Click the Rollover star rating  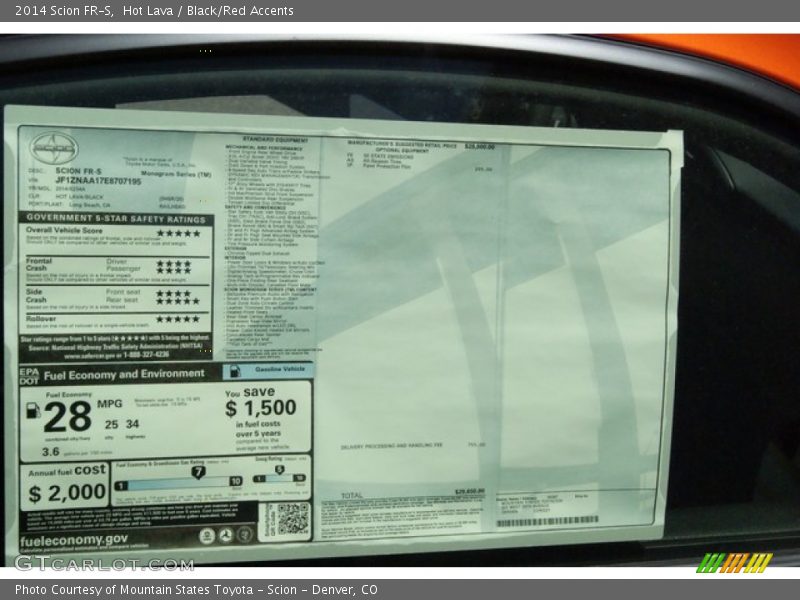[178, 319]
